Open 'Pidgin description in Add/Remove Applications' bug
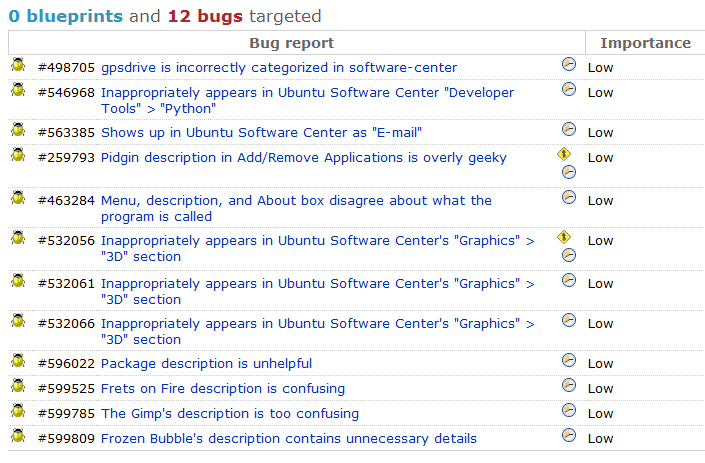Image resolution: width=705 pixels, height=463 pixels. [303, 158]
